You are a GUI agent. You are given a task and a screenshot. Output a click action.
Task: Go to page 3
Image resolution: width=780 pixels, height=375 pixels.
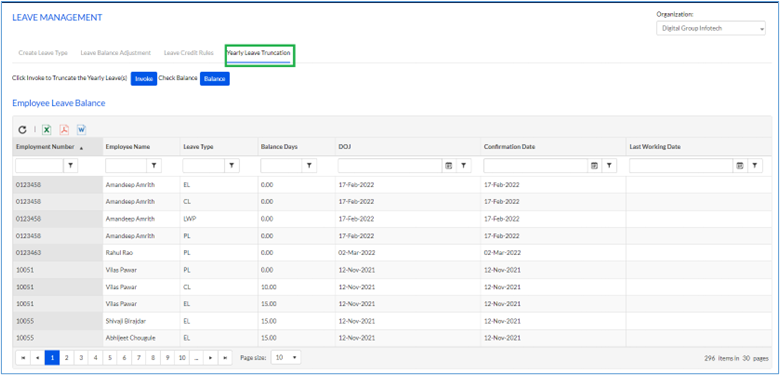point(81,358)
